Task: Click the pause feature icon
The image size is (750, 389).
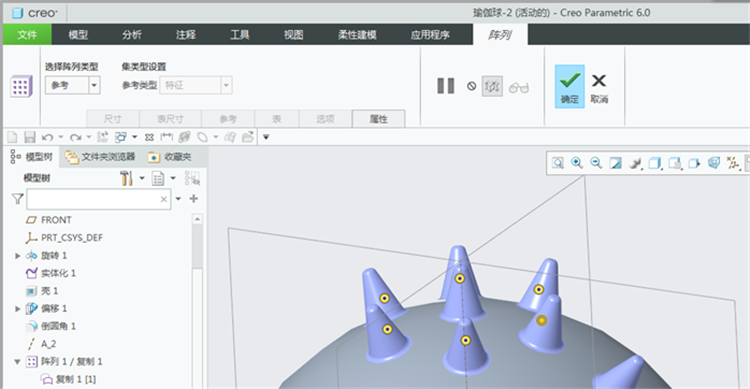Action: click(445, 86)
